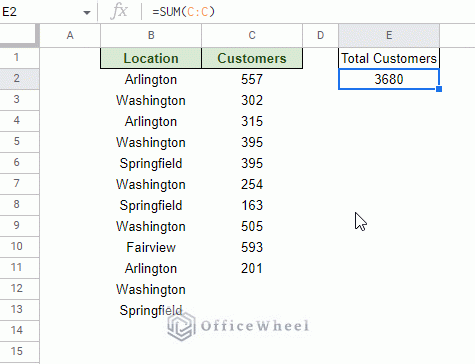Screen dimensions: 475x364
Task: Click Washington in row 9
Action: (151, 226)
